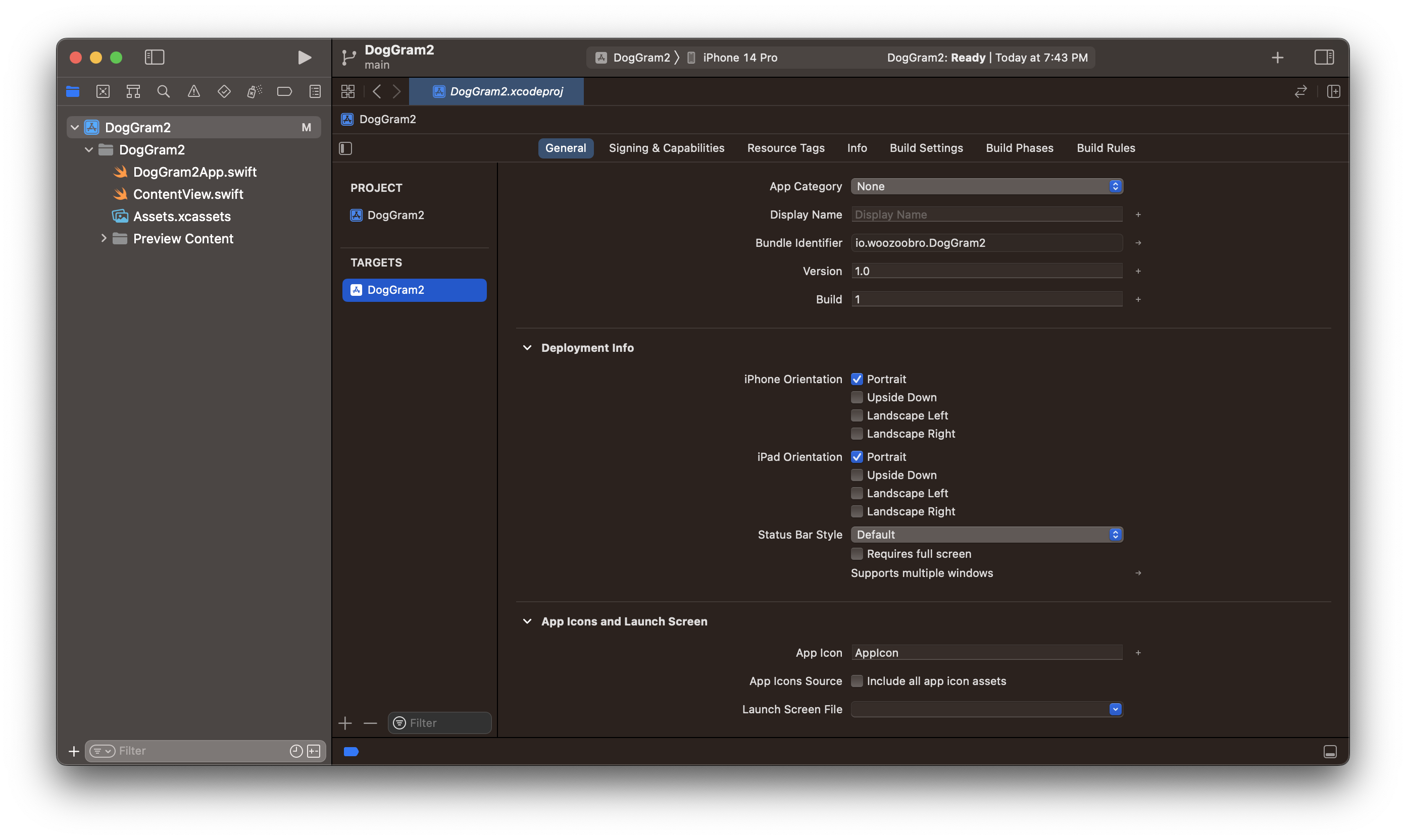Select the Symbol navigator icon
This screenshot has width=1406, height=840.
[x=133, y=91]
